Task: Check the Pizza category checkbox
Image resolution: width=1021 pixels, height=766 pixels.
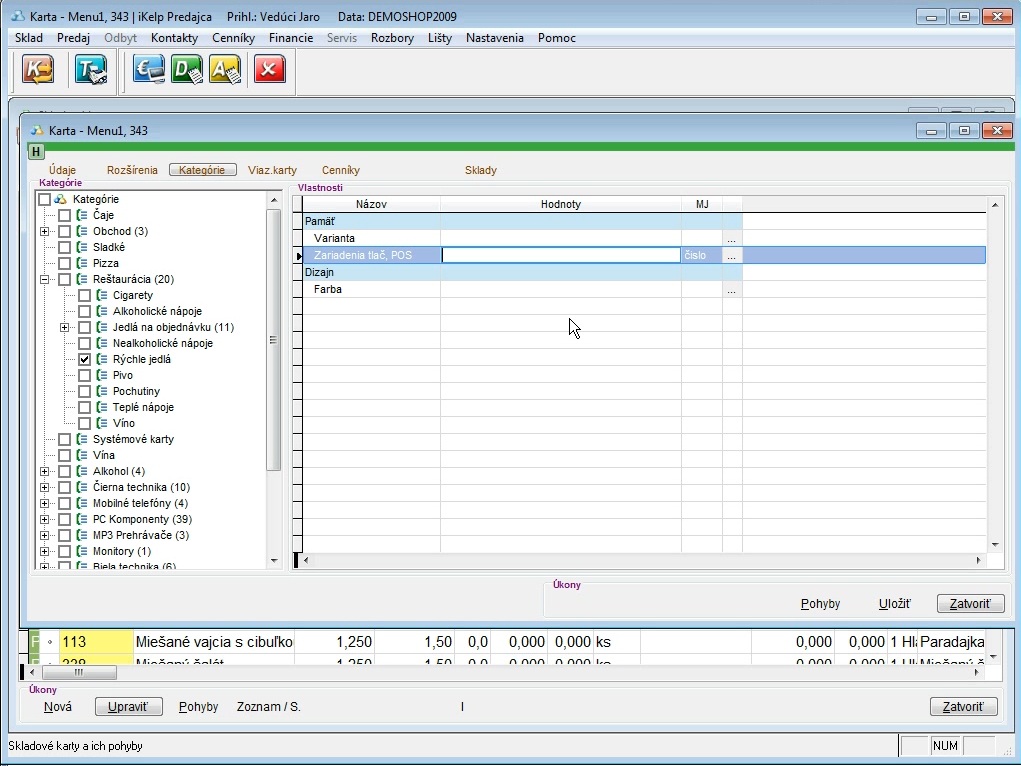Action: [65, 263]
